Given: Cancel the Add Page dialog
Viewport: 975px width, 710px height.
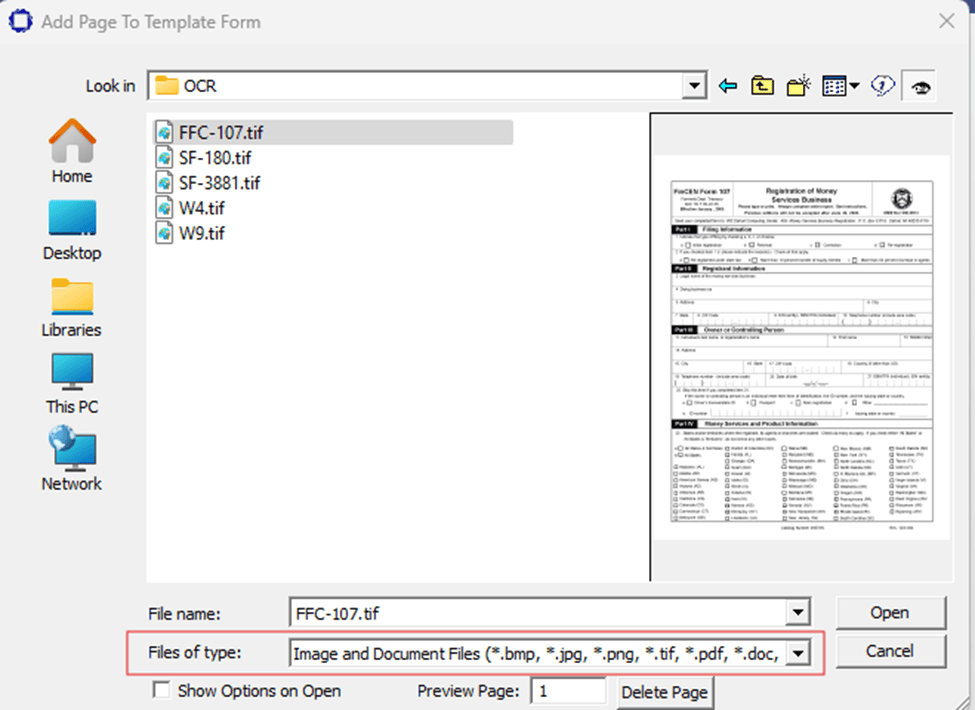Looking at the screenshot, I should pyautogui.click(x=889, y=651).
